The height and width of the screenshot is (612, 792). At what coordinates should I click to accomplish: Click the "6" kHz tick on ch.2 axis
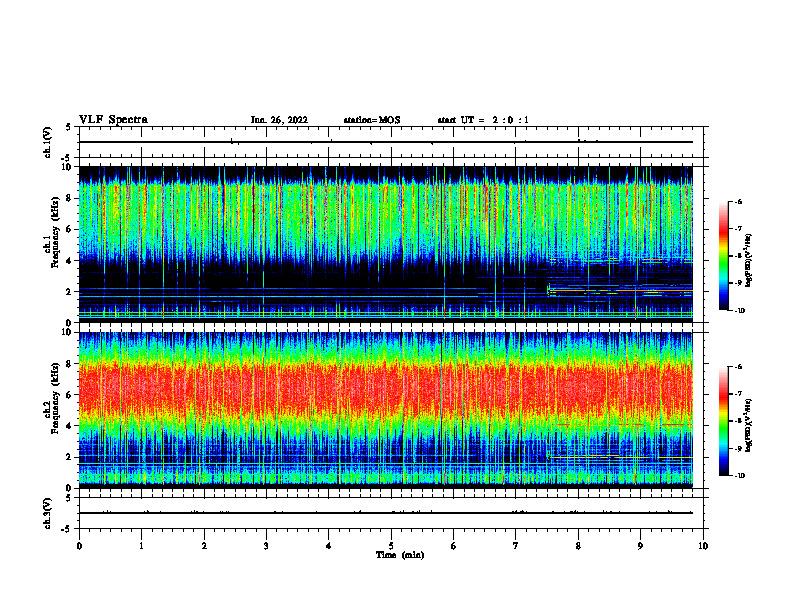[70, 395]
